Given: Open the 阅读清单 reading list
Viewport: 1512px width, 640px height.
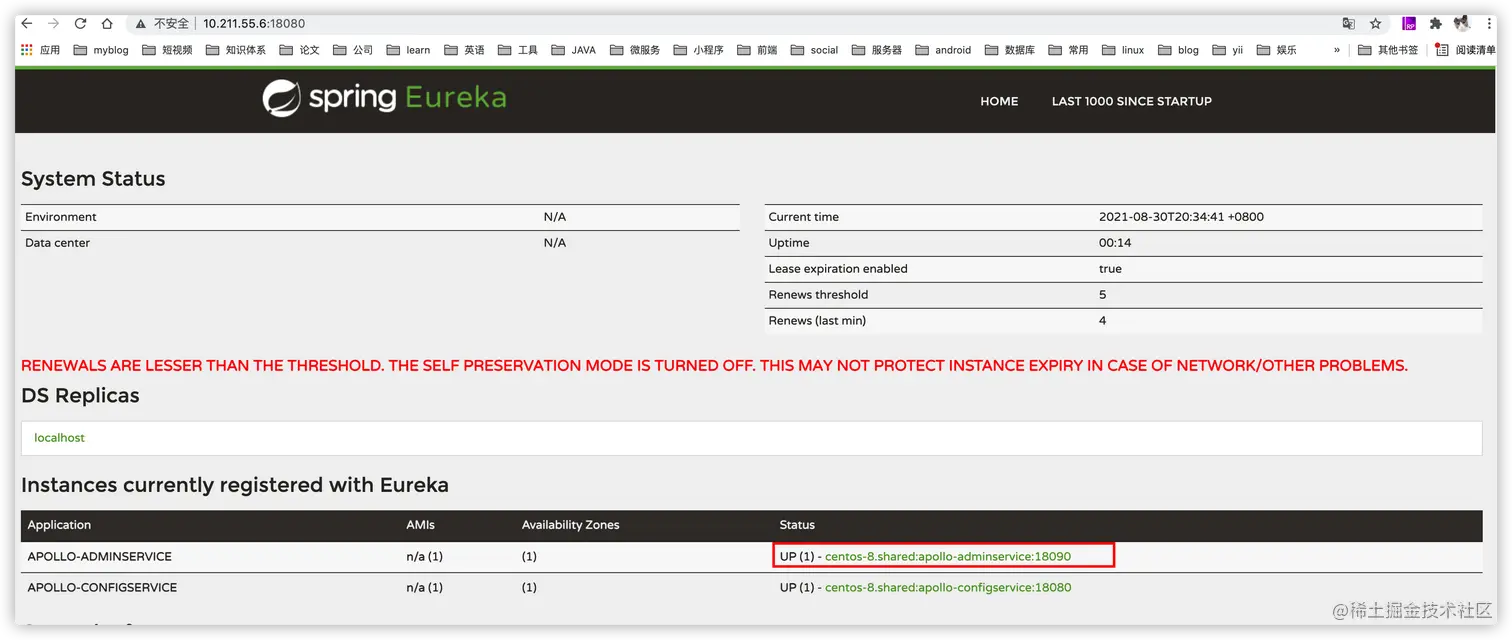Looking at the screenshot, I should 1465,50.
